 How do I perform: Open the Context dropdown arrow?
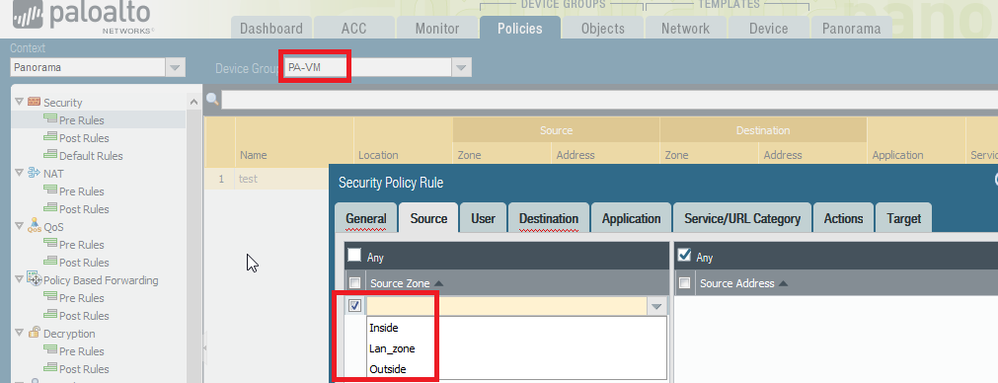(175, 67)
